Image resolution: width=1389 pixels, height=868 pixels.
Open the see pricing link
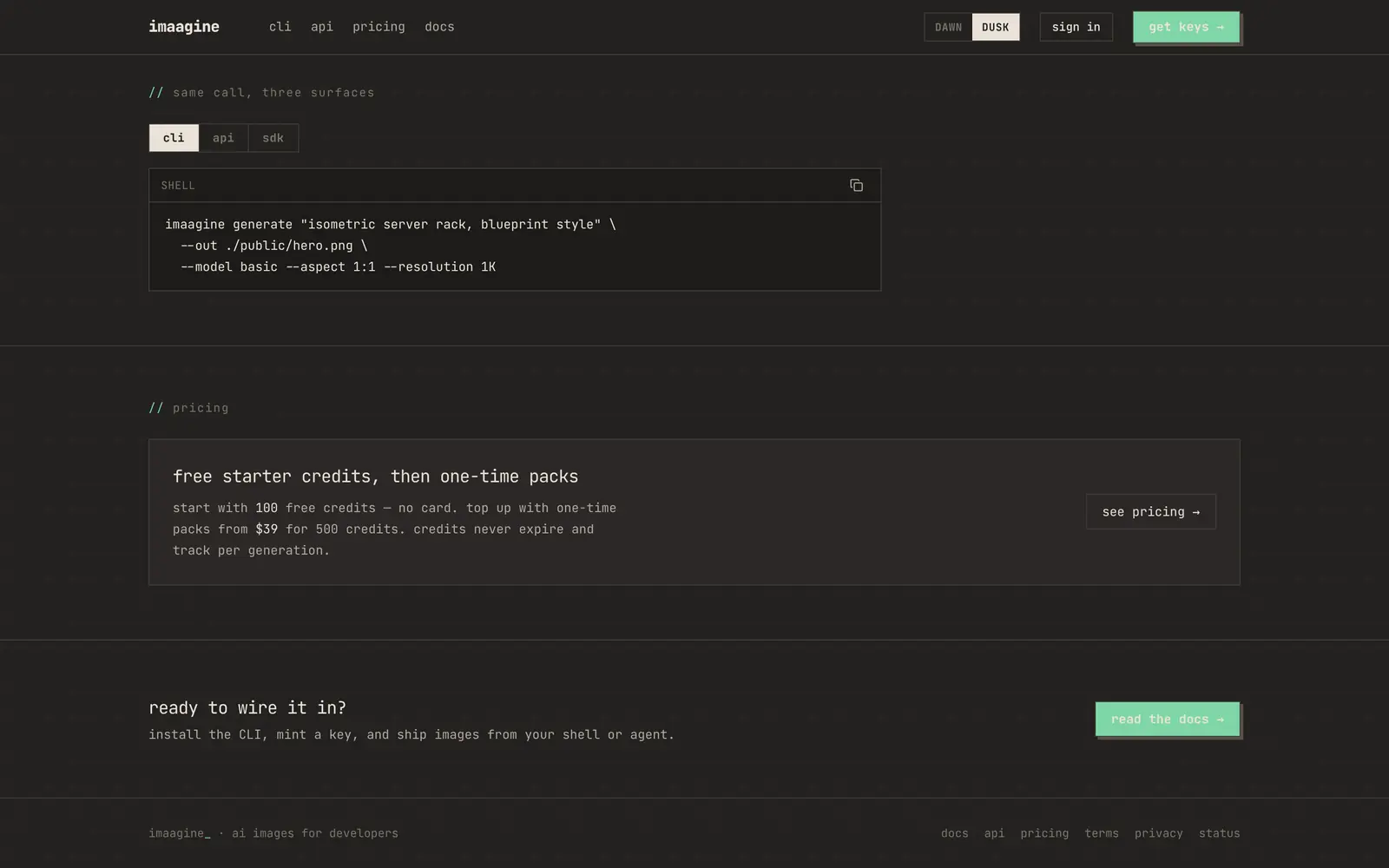[1151, 512]
